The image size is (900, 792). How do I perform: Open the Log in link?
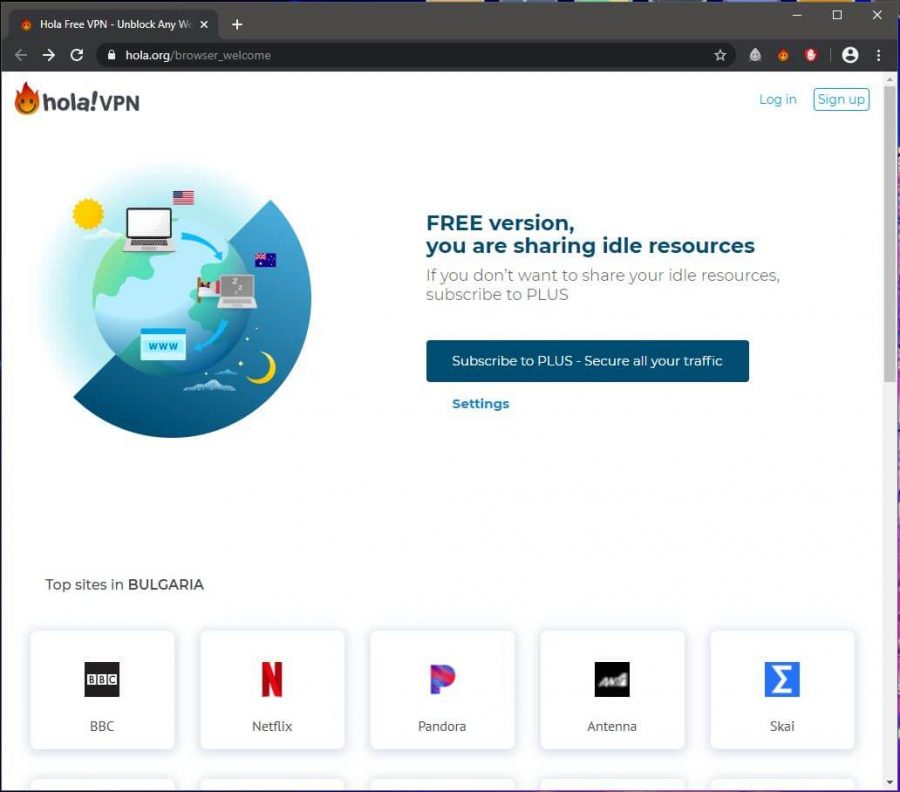click(x=777, y=99)
